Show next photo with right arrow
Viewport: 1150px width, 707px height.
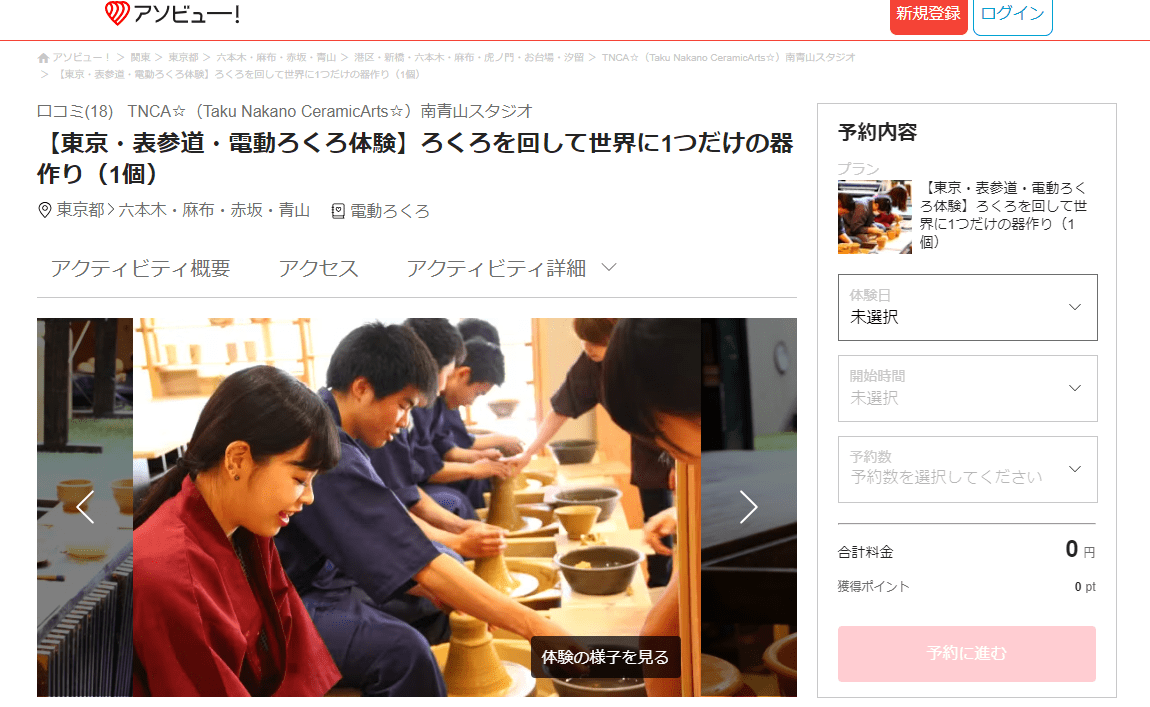tap(748, 507)
